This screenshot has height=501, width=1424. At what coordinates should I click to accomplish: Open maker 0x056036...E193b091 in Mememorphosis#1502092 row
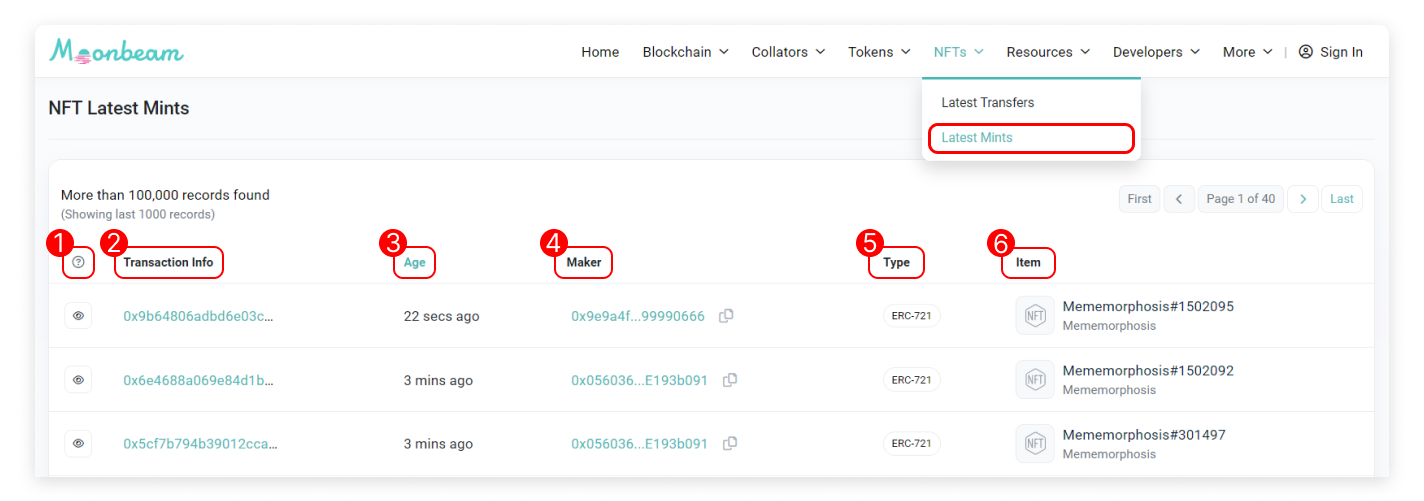pyautogui.click(x=640, y=380)
